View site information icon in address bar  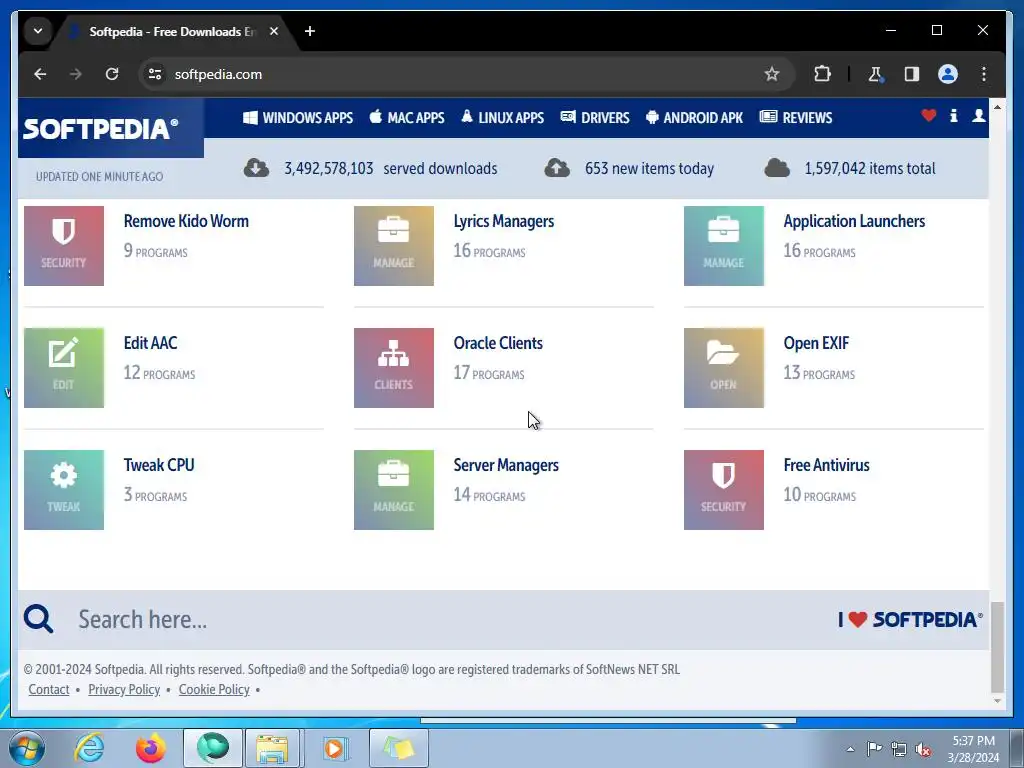coord(155,74)
